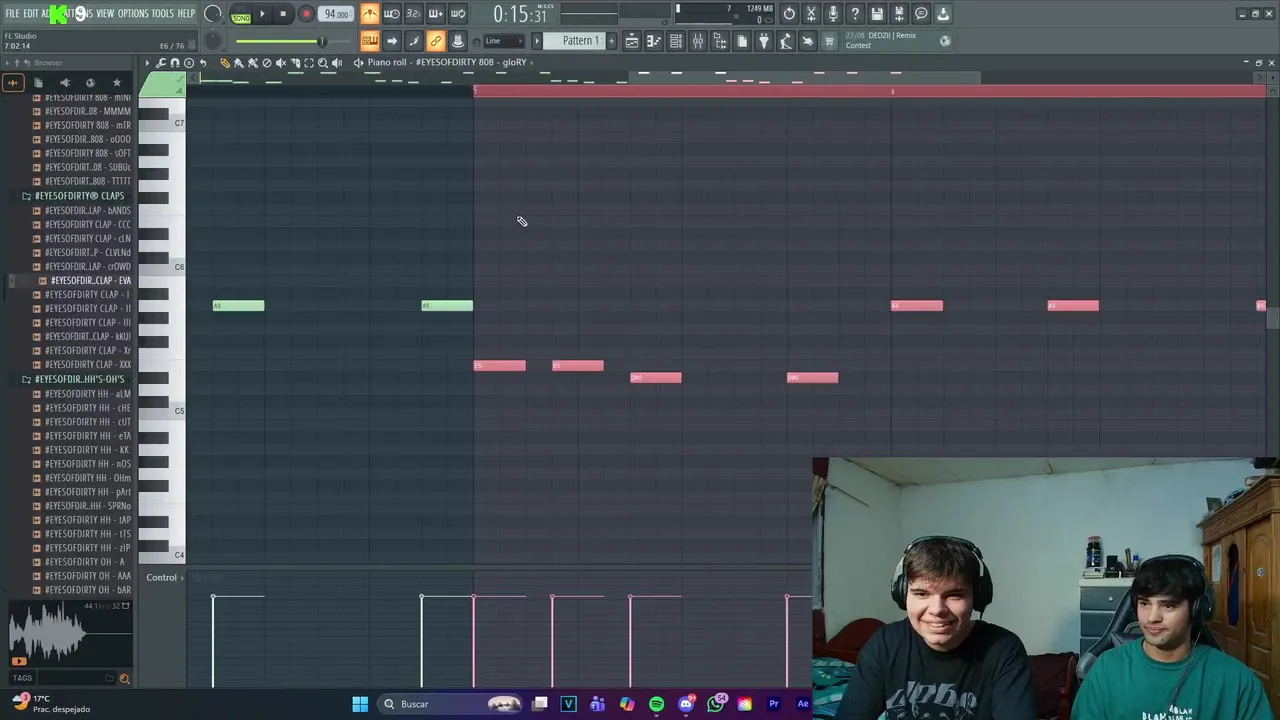Arm the red Record button
Viewport: 1280px width, 720px height.
point(306,14)
